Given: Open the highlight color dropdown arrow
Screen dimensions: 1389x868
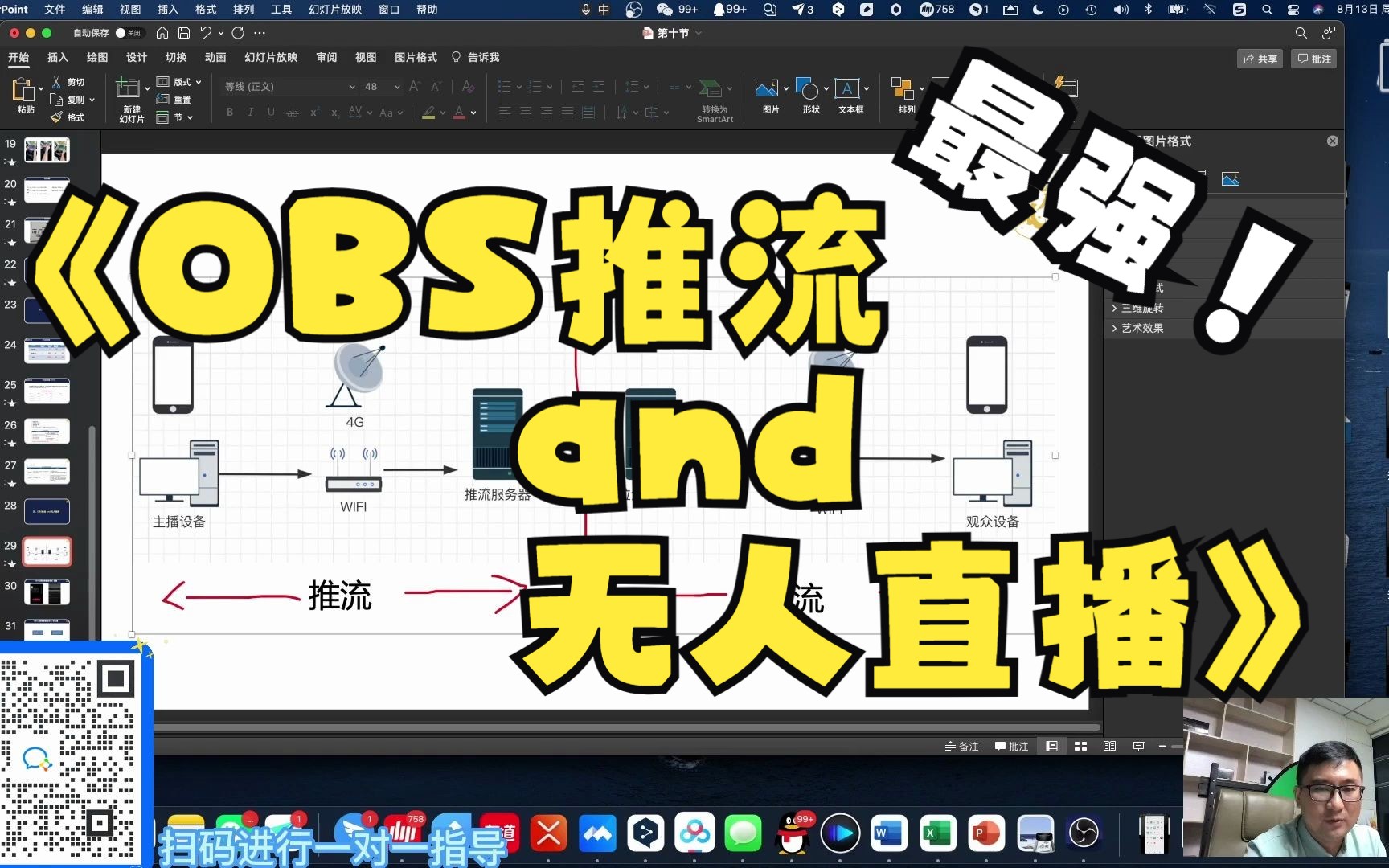Looking at the screenshot, I should pos(442,113).
